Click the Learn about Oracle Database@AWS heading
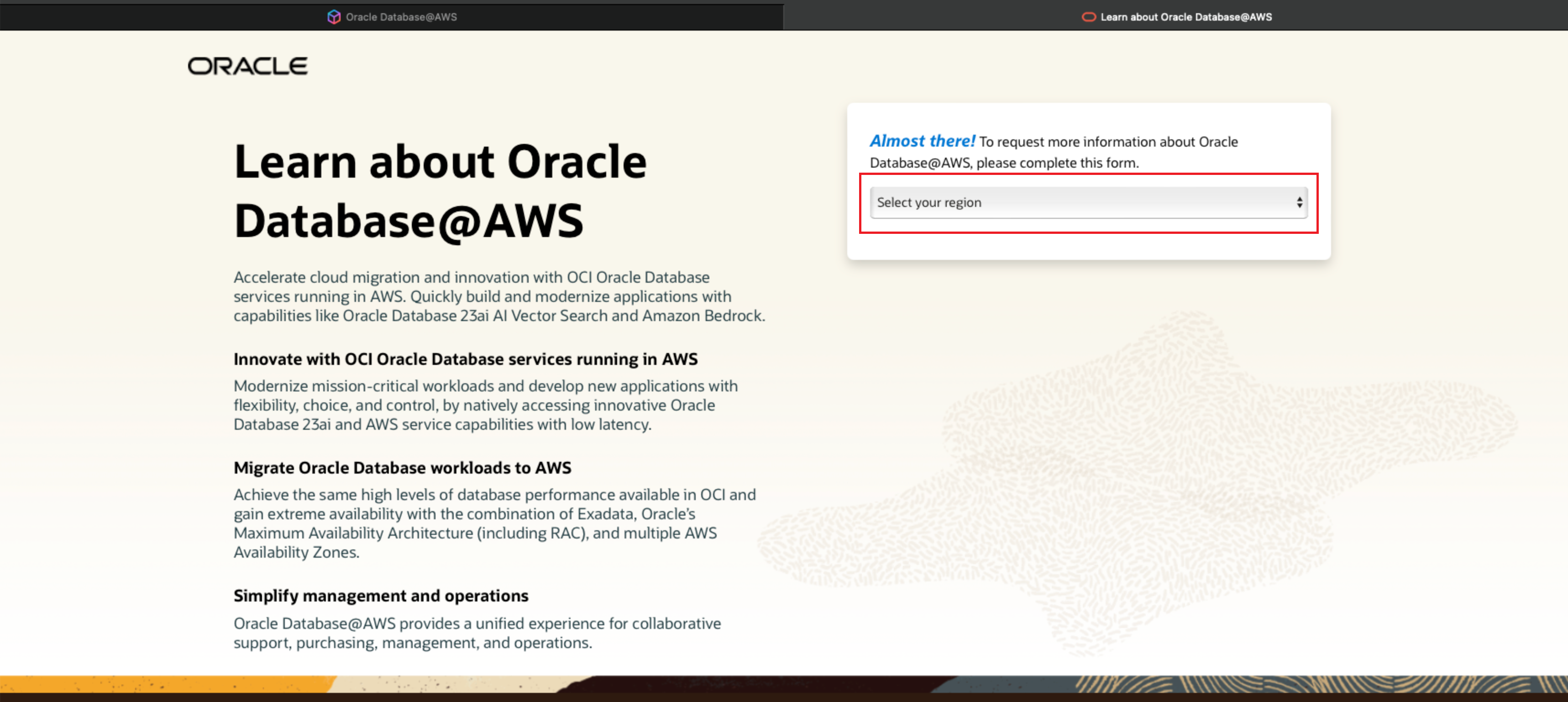Screen dimensions: 1568x702 [440, 192]
